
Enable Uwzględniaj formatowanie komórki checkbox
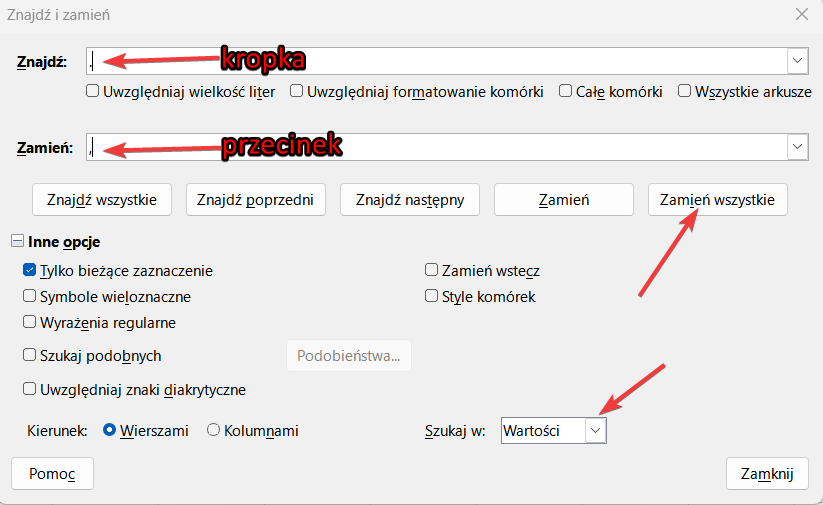tap(297, 91)
